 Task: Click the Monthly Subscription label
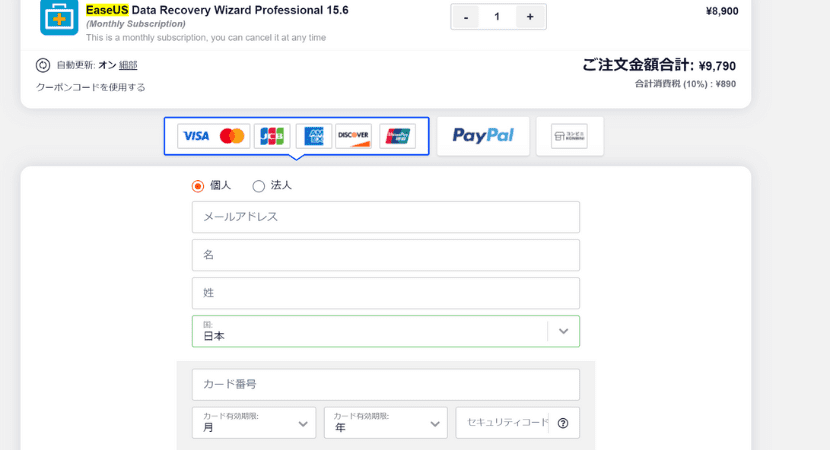(136, 24)
